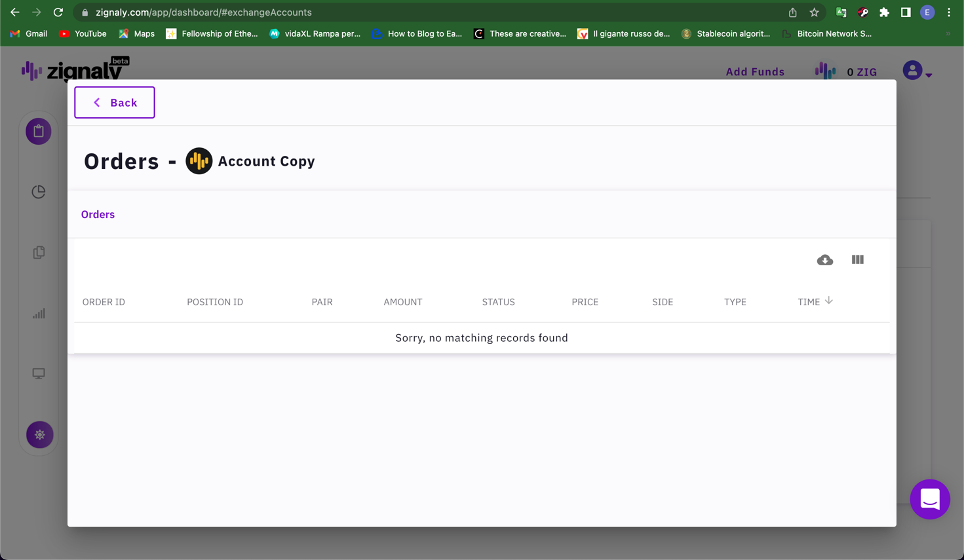Open the Maps bookmark

[136, 34]
